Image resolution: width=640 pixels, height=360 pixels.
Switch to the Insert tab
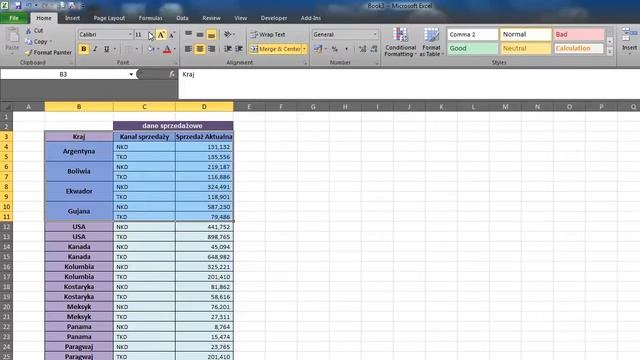pos(72,18)
